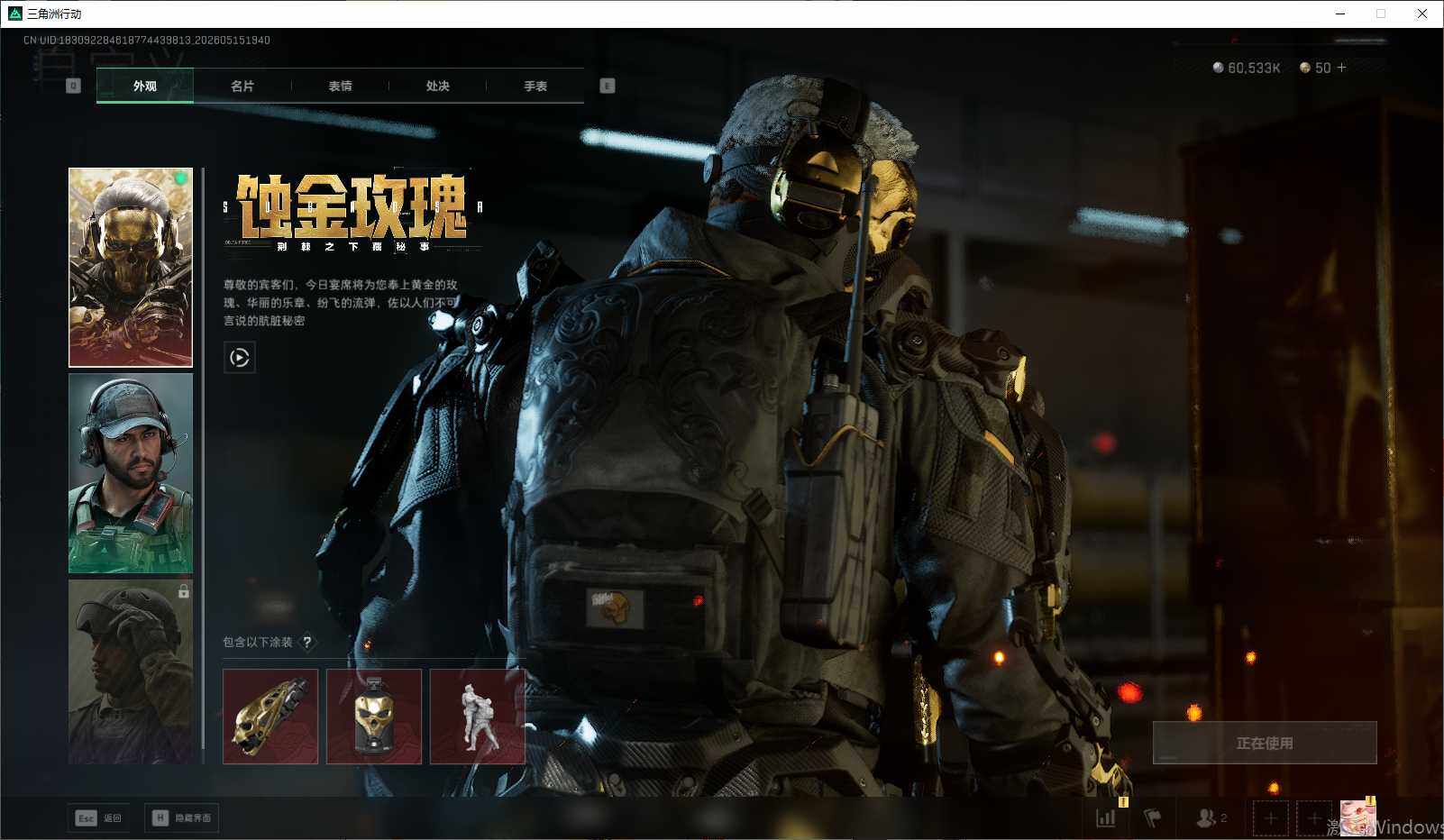Close the 三角洲行动 window
Viewport: 1444px width, 840px height.
pos(1422,14)
